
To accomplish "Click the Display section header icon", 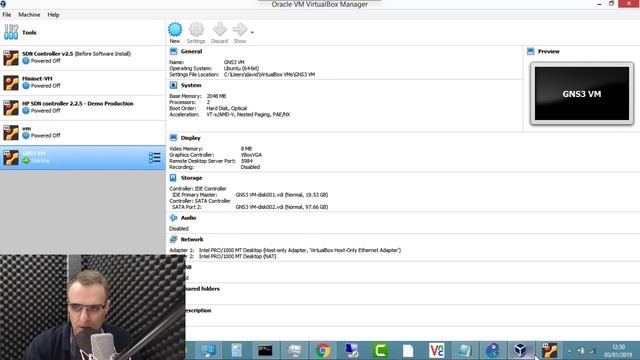I will [x=173, y=138].
